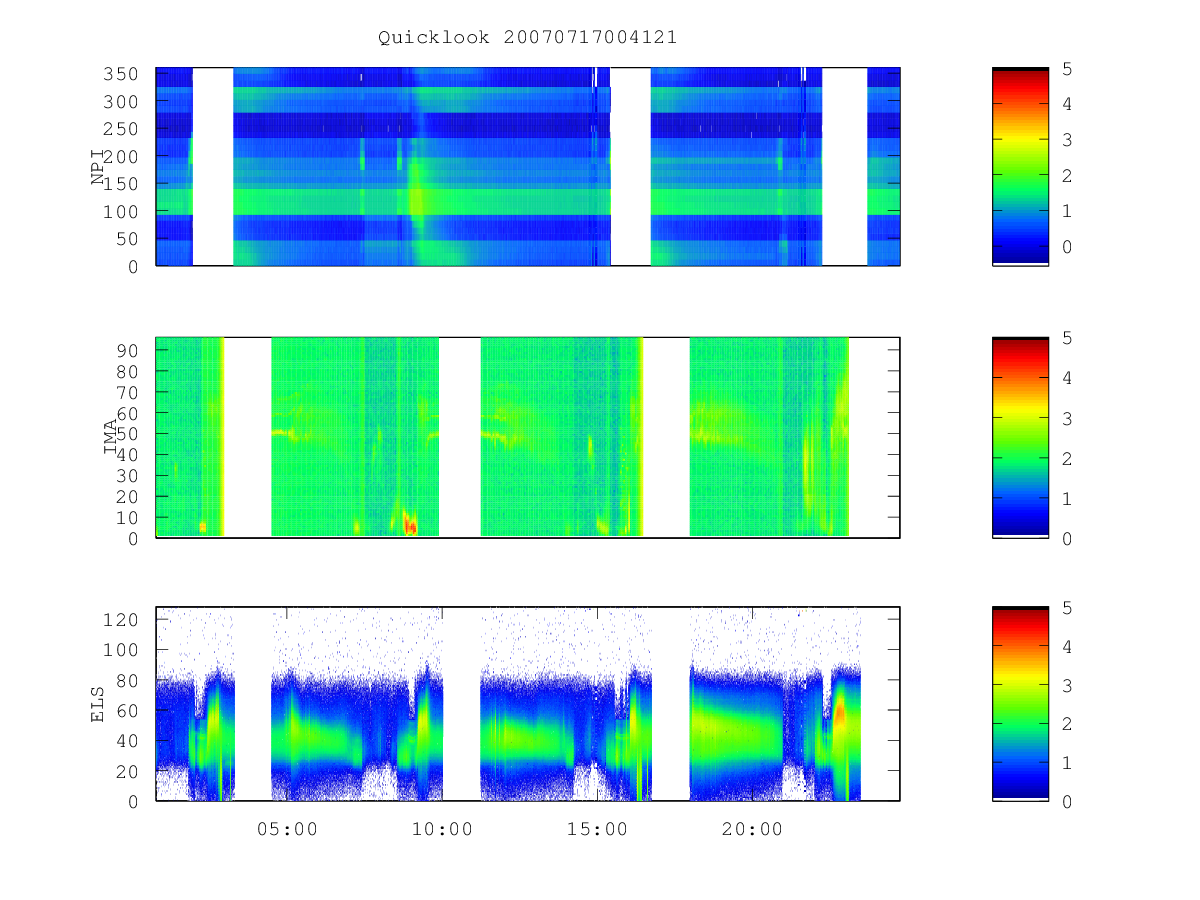
Task: Click value 2 on IMA colorbar scale
Action: pos(1068,458)
